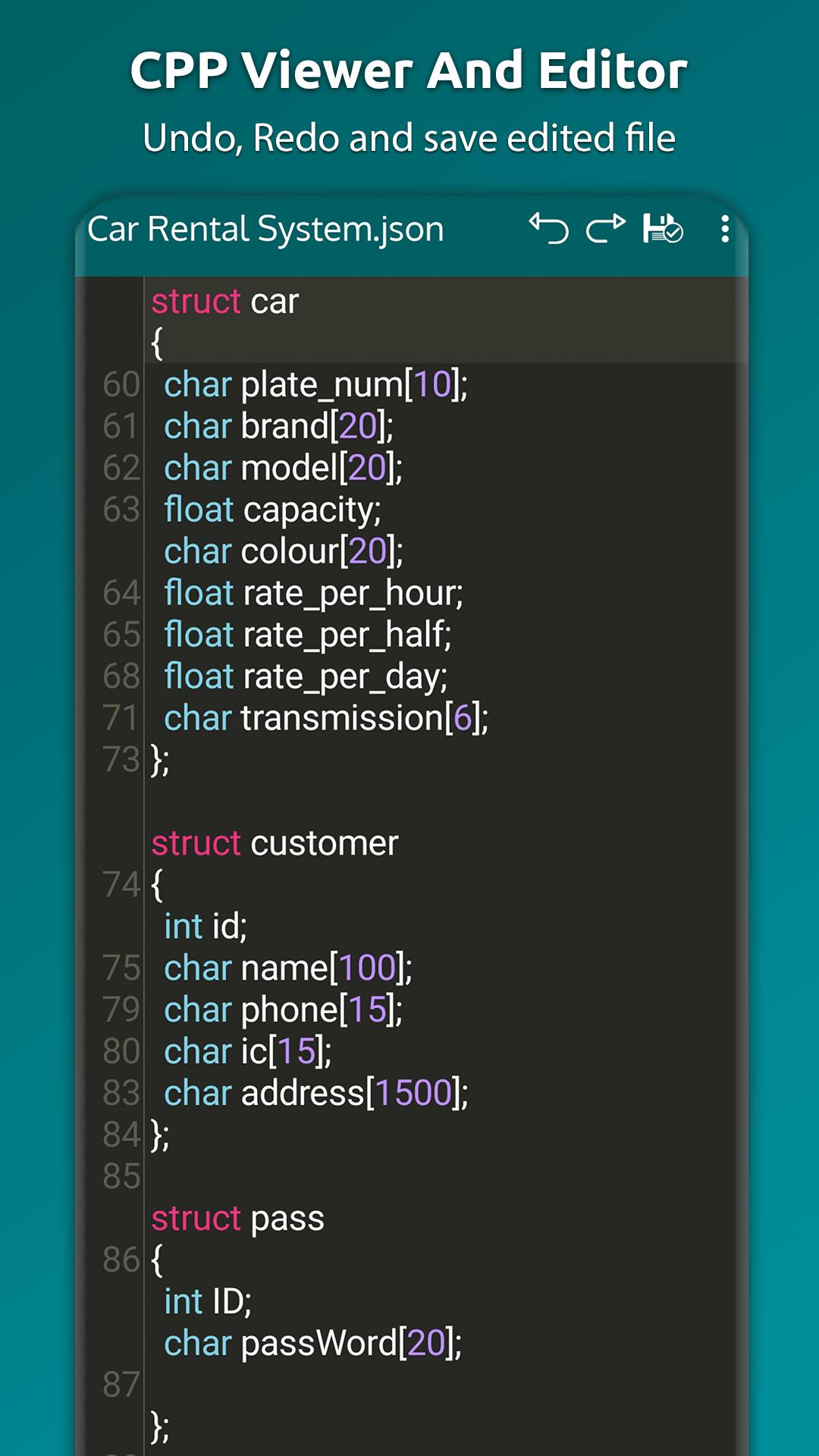Screen dimensions: 819x1456
Task: Click the line 'char address[1500];'
Action: pos(316,1094)
